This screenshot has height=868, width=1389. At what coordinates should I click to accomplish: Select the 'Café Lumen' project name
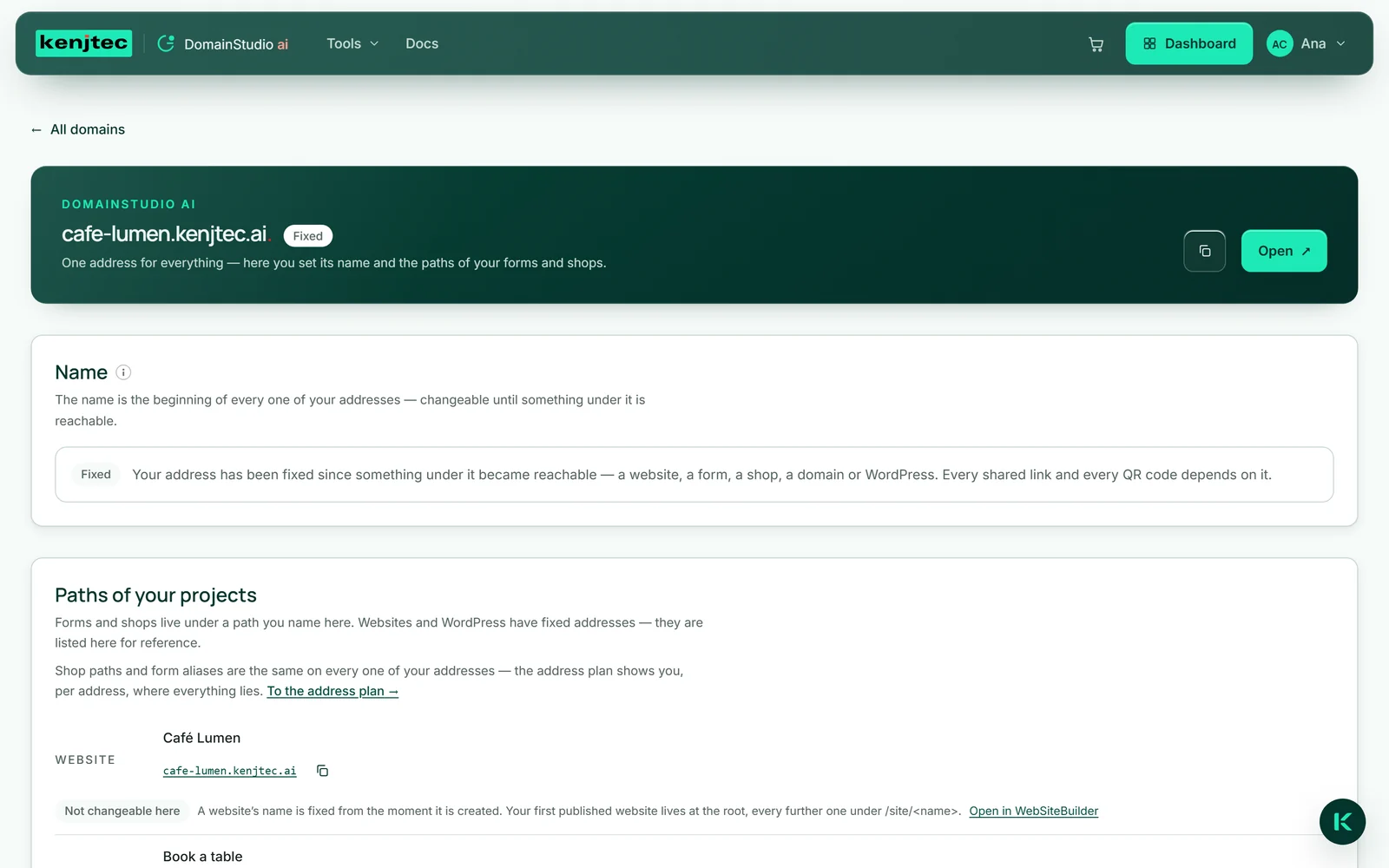201,738
